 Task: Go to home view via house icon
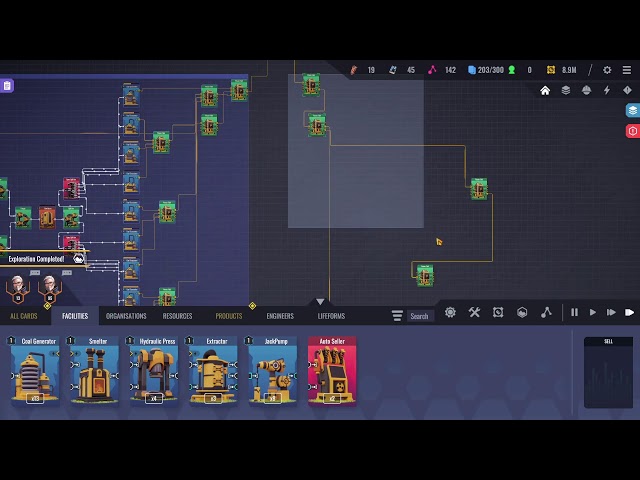545,90
